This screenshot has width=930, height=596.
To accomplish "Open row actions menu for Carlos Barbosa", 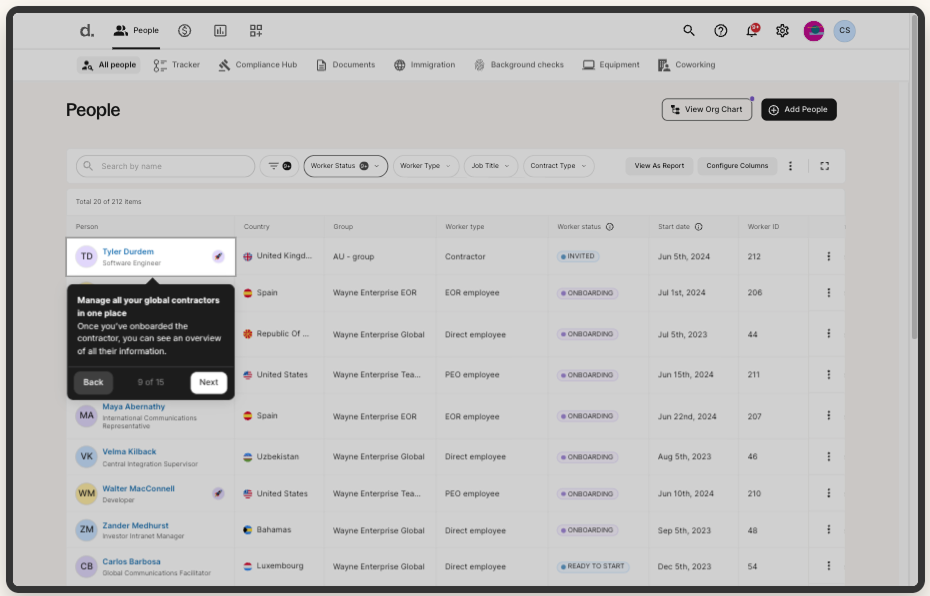I will point(829,566).
